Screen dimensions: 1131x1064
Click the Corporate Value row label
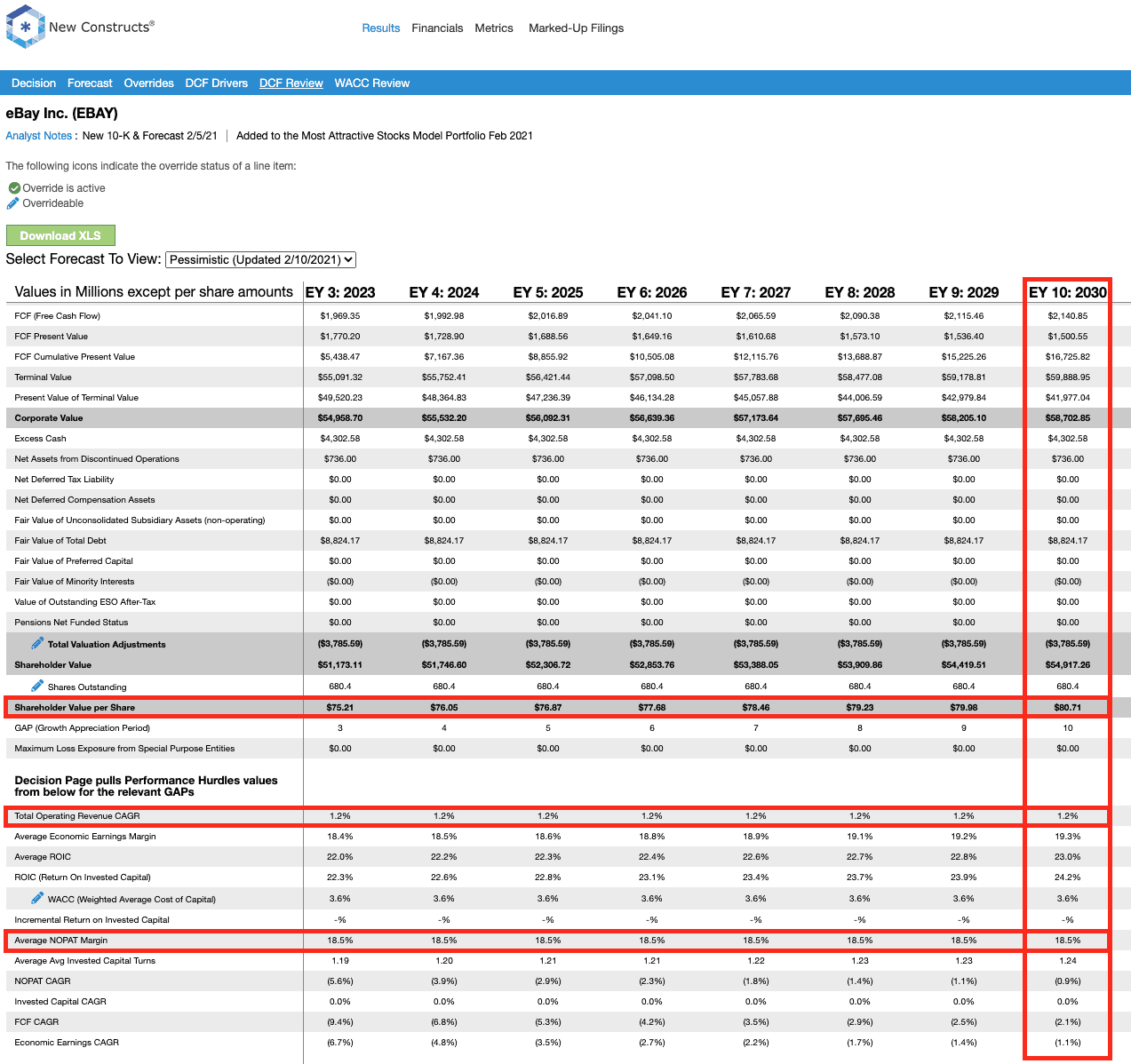click(49, 418)
